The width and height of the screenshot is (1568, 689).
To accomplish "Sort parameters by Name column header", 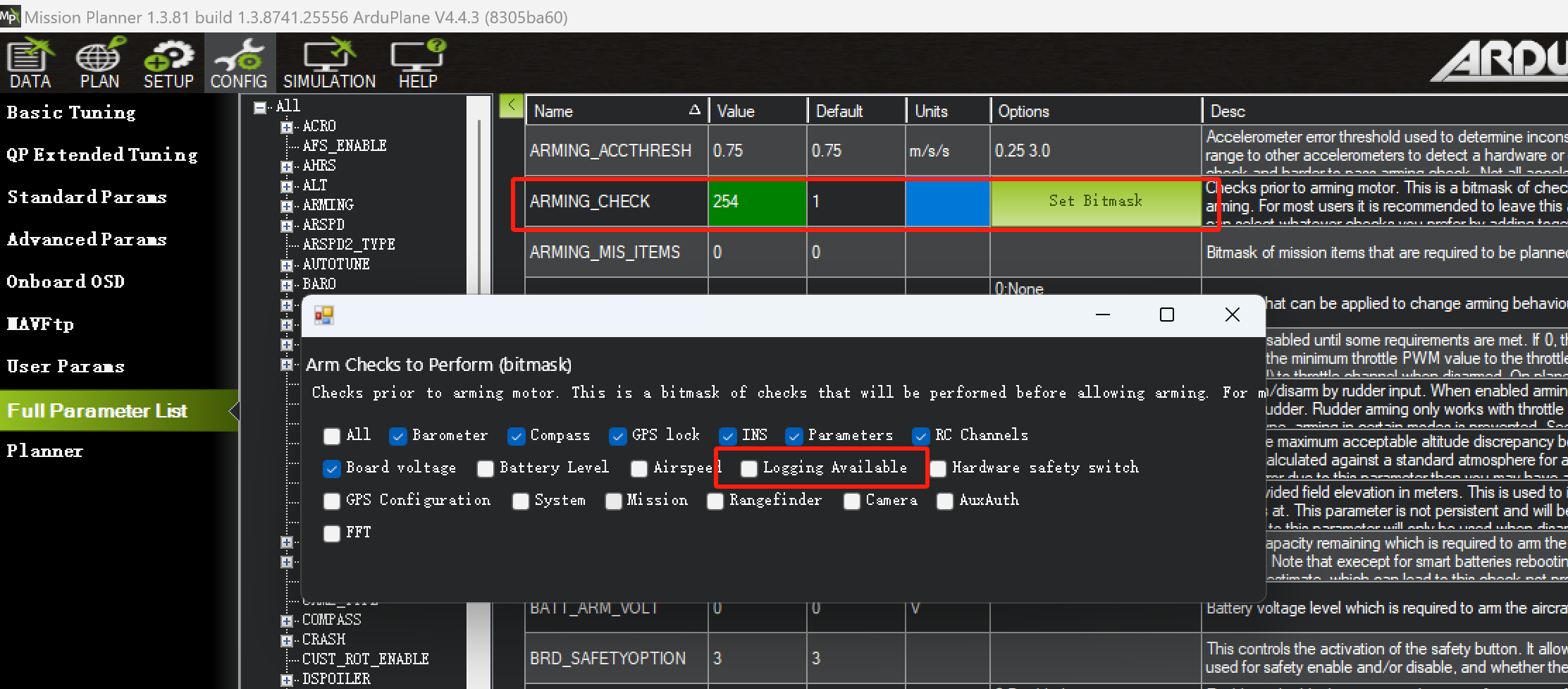I will (617, 111).
